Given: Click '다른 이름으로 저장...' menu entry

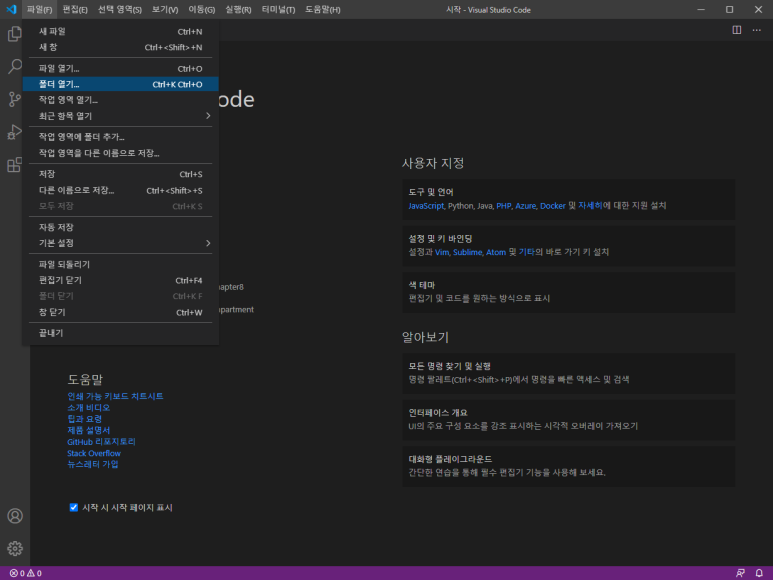Looking at the screenshot, I should (120, 190).
